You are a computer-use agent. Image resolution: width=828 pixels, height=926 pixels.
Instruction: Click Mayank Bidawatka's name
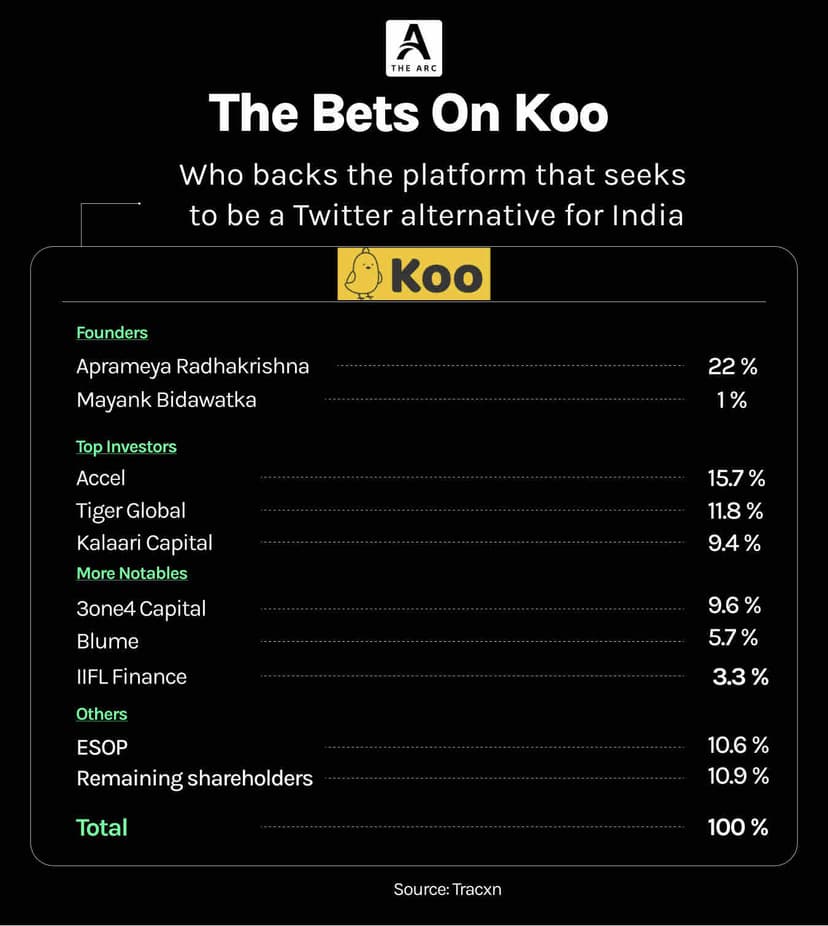[166, 400]
